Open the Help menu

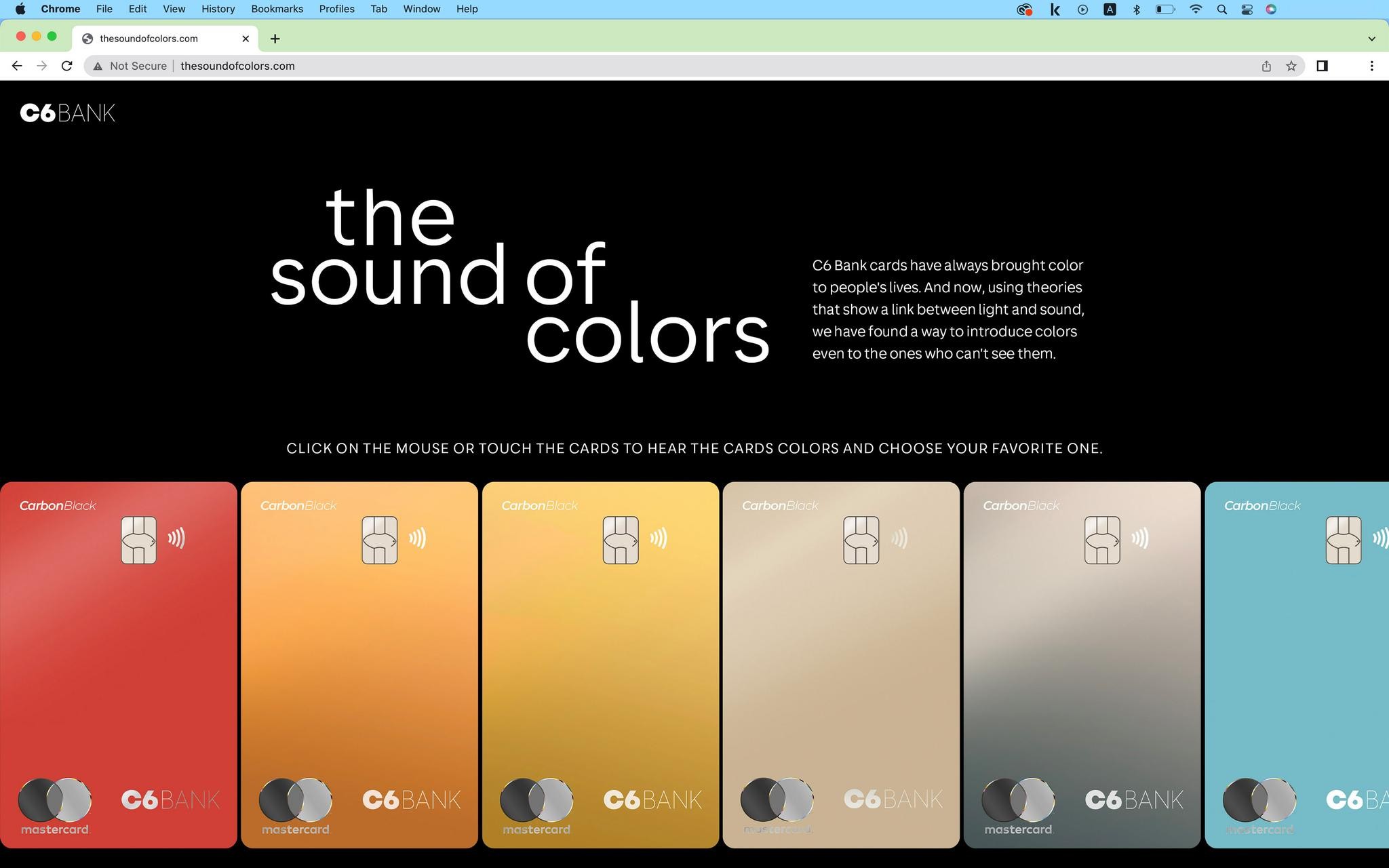tap(467, 9)
